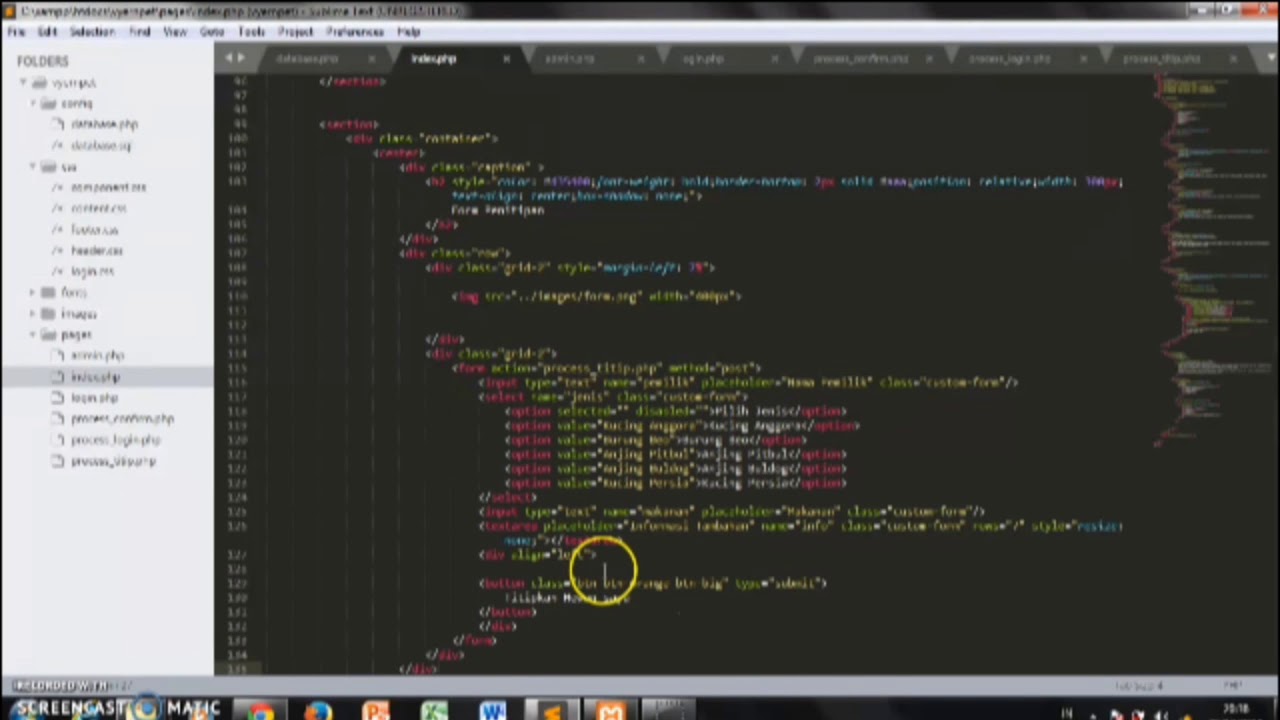This screenshot has height=720, width=1280.
Task: Close the login.php tab
Action: (x=774, y=59)
